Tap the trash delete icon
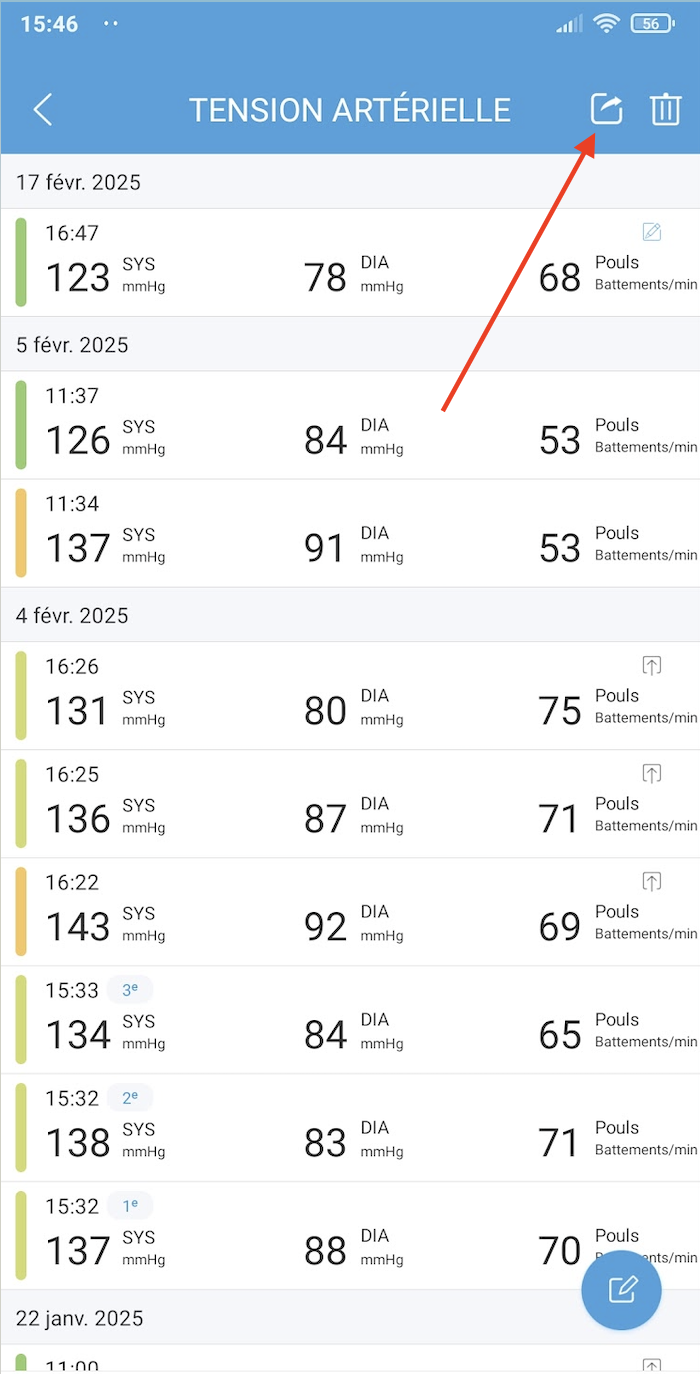The height and width of the screenshot is (1374, 700). click(665, 109)
